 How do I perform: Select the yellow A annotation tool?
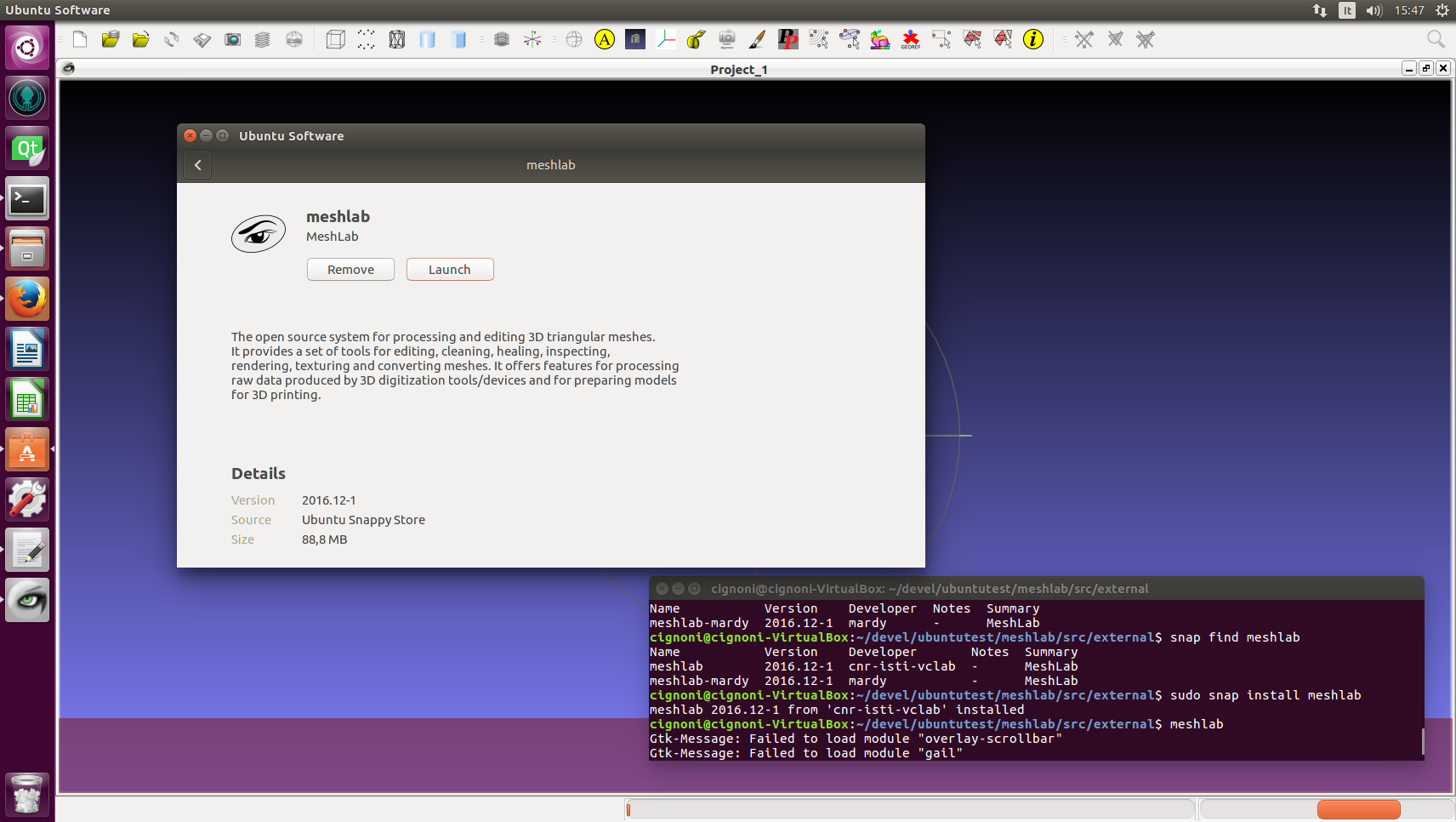[605, 39]
